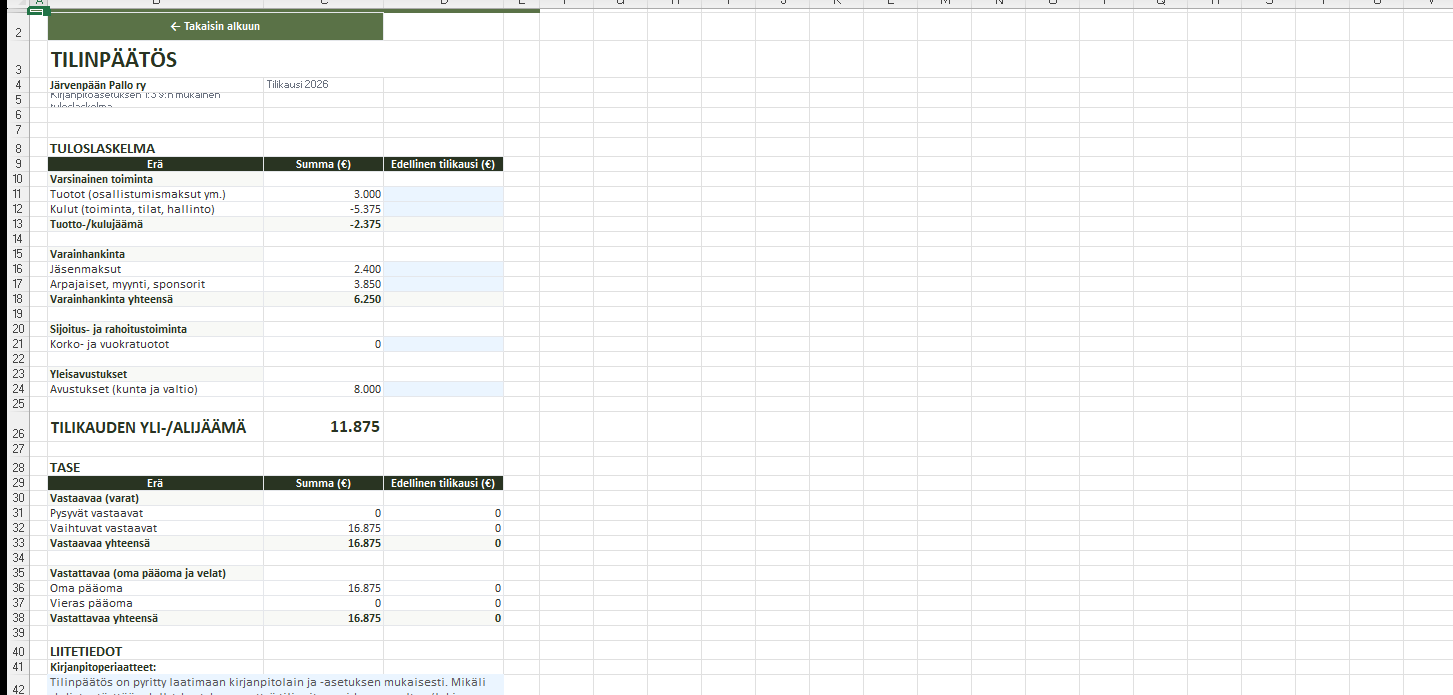Click the Kulut amount cell showing -5.375

pyautogui.click(x=322, y=209)
